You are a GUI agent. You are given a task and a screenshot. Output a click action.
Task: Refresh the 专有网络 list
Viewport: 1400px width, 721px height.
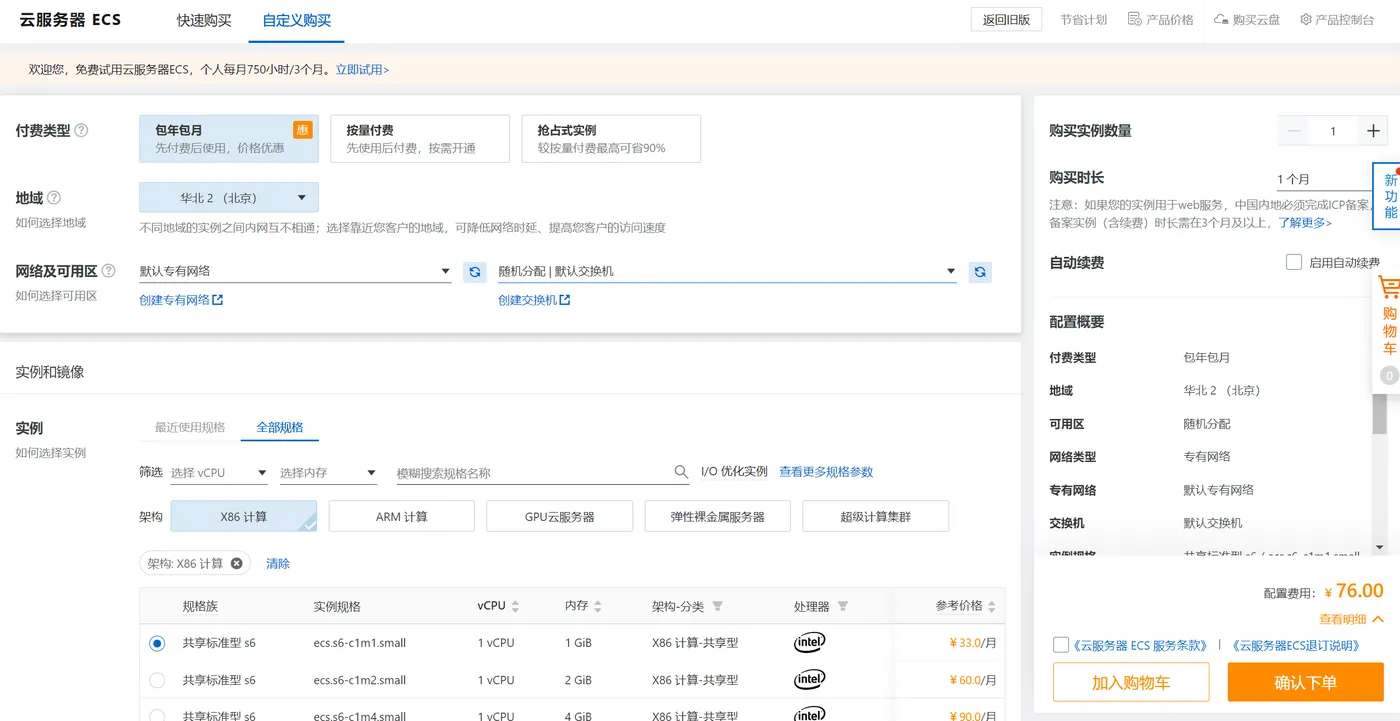click(x=475, y=271)
